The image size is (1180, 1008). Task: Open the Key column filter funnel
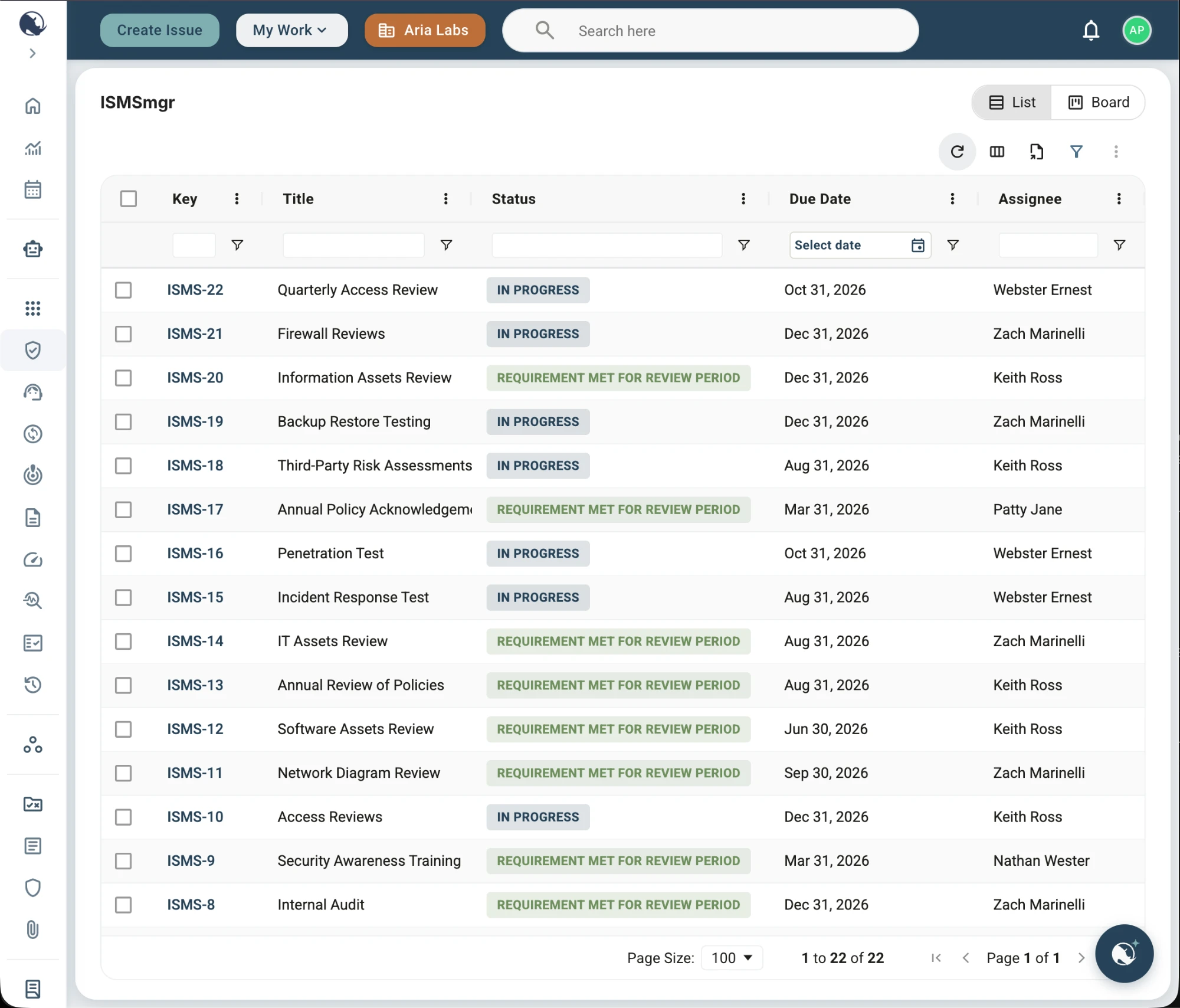237,244
